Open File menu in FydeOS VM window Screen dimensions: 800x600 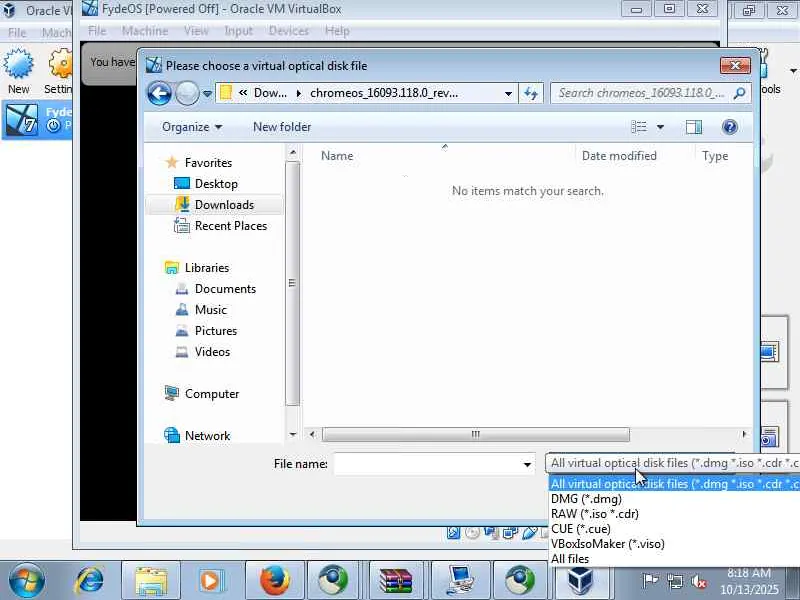97,31
